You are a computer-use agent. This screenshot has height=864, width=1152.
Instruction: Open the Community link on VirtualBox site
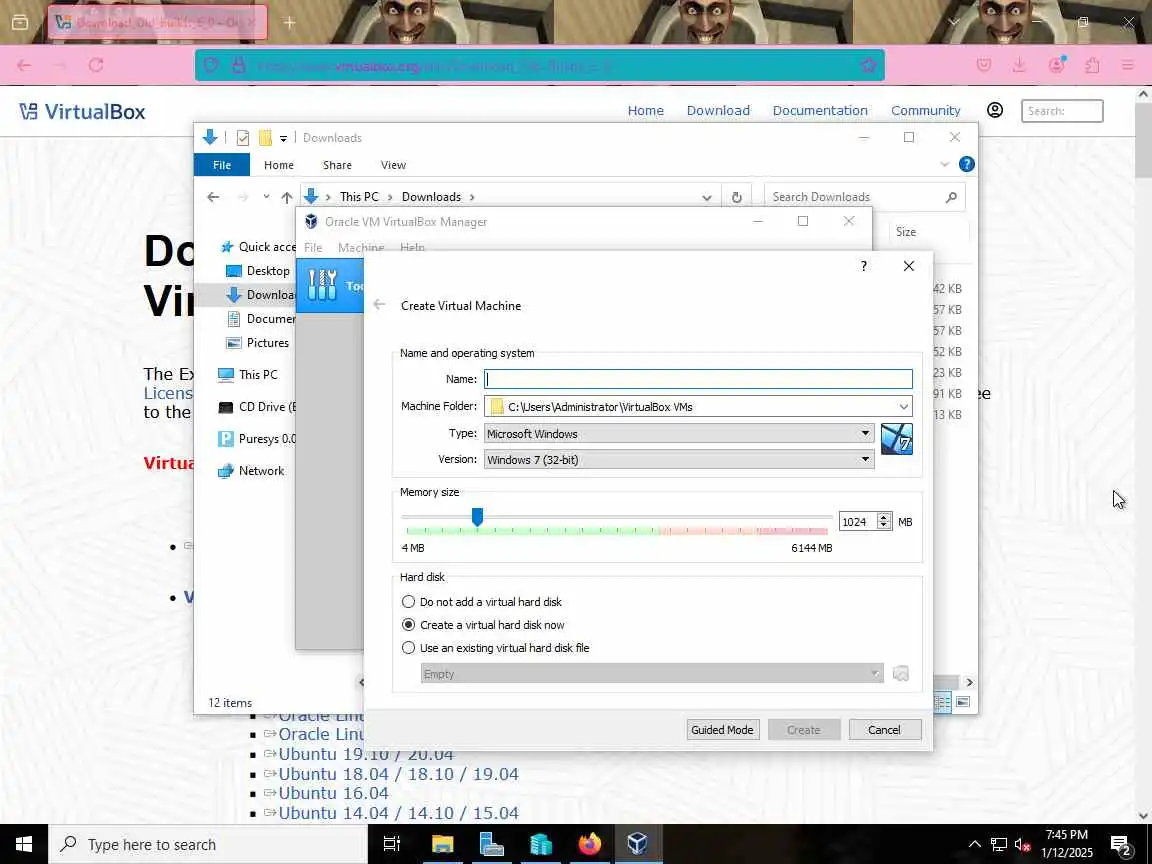[926, 110]
